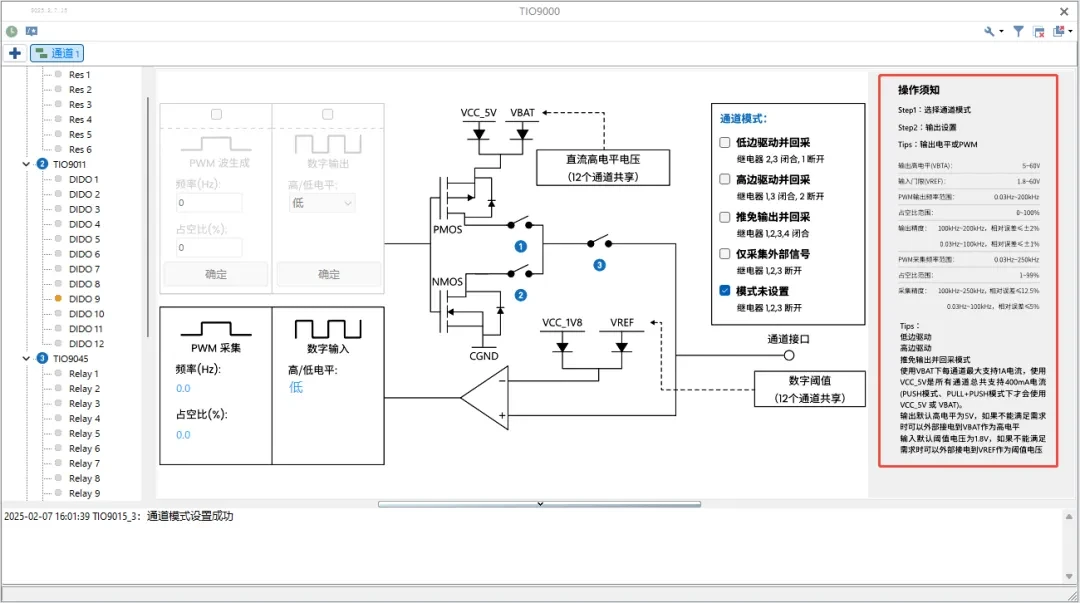The image size is (1080, 603).
Task: Switch to the 通道 1 tab
Action: (57, 53)
